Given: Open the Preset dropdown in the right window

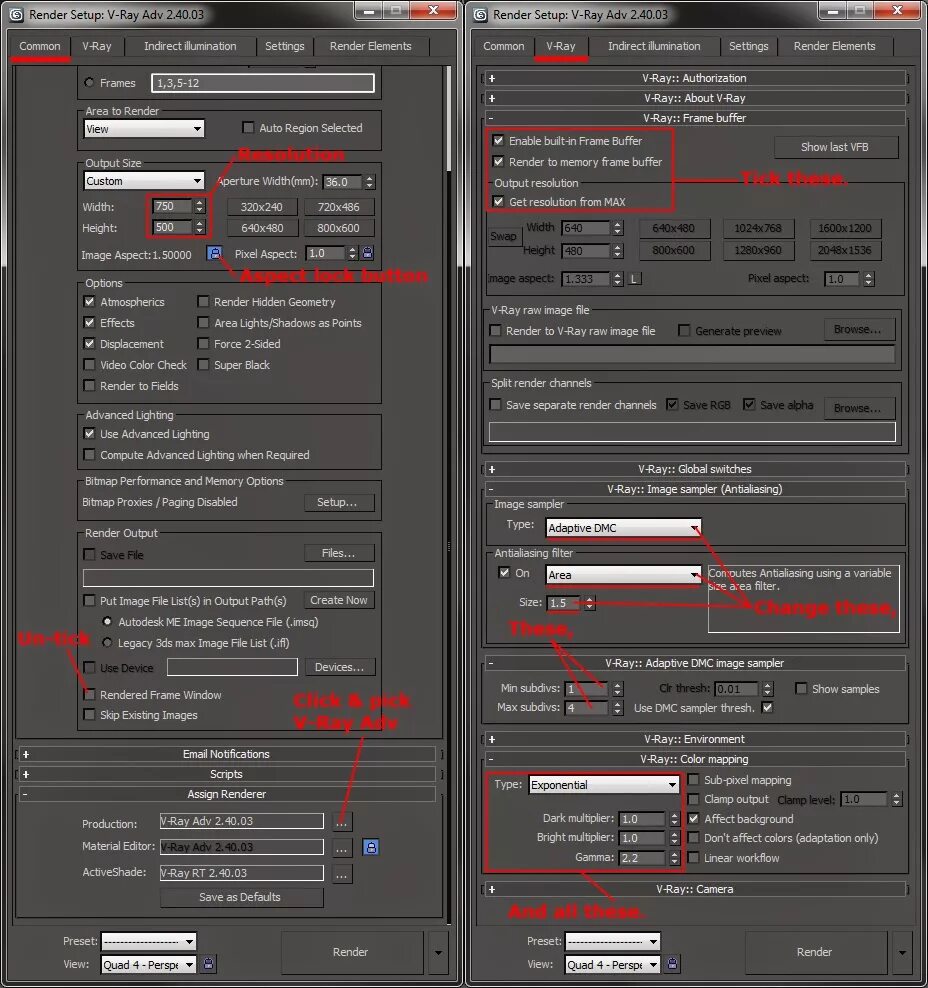Looking at the screenshot, I should 612,941.
